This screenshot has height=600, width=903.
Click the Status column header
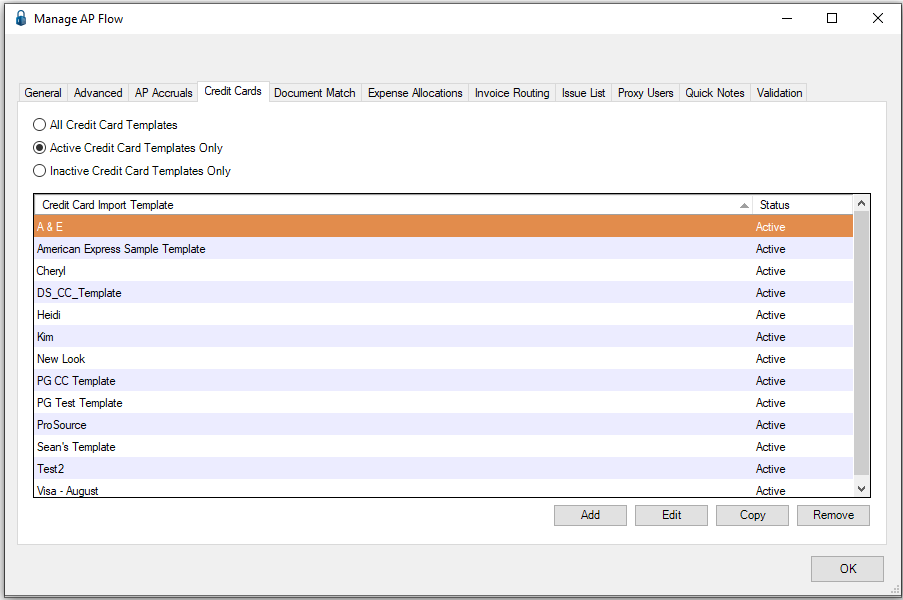[802, 205]
